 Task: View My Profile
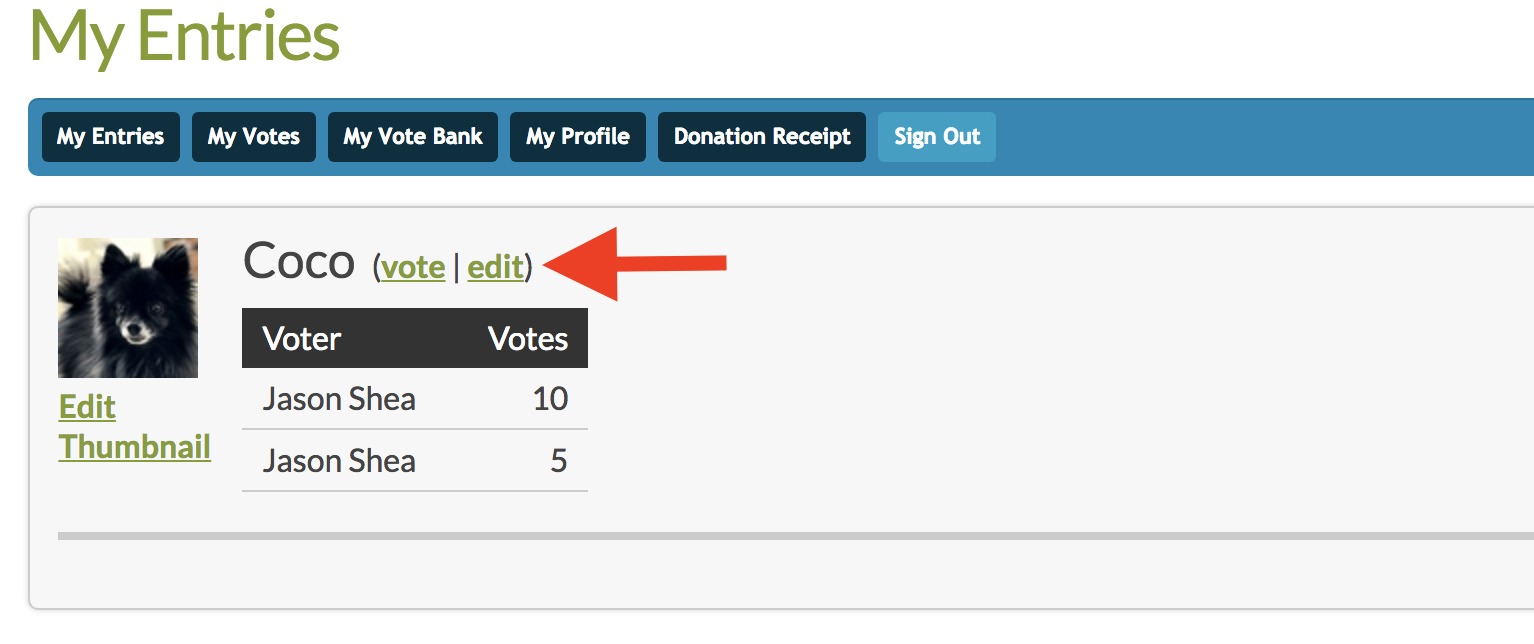(578, 137)
